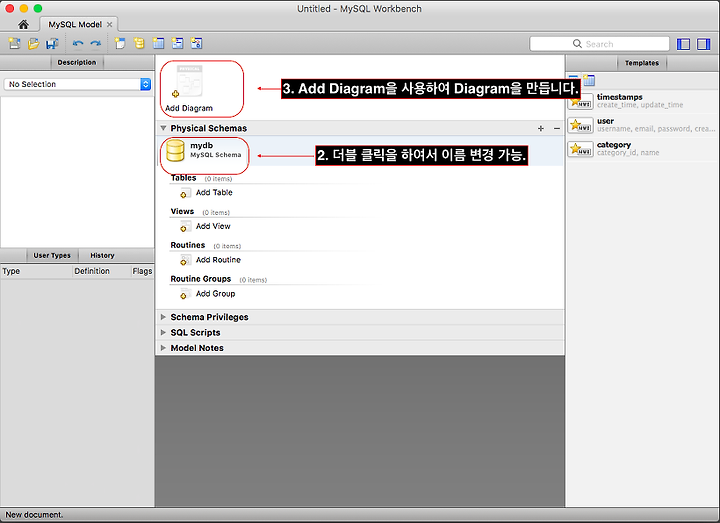Switch to the History tab
The width and height of the screenshot is (720, 523).
pos(102,255)
